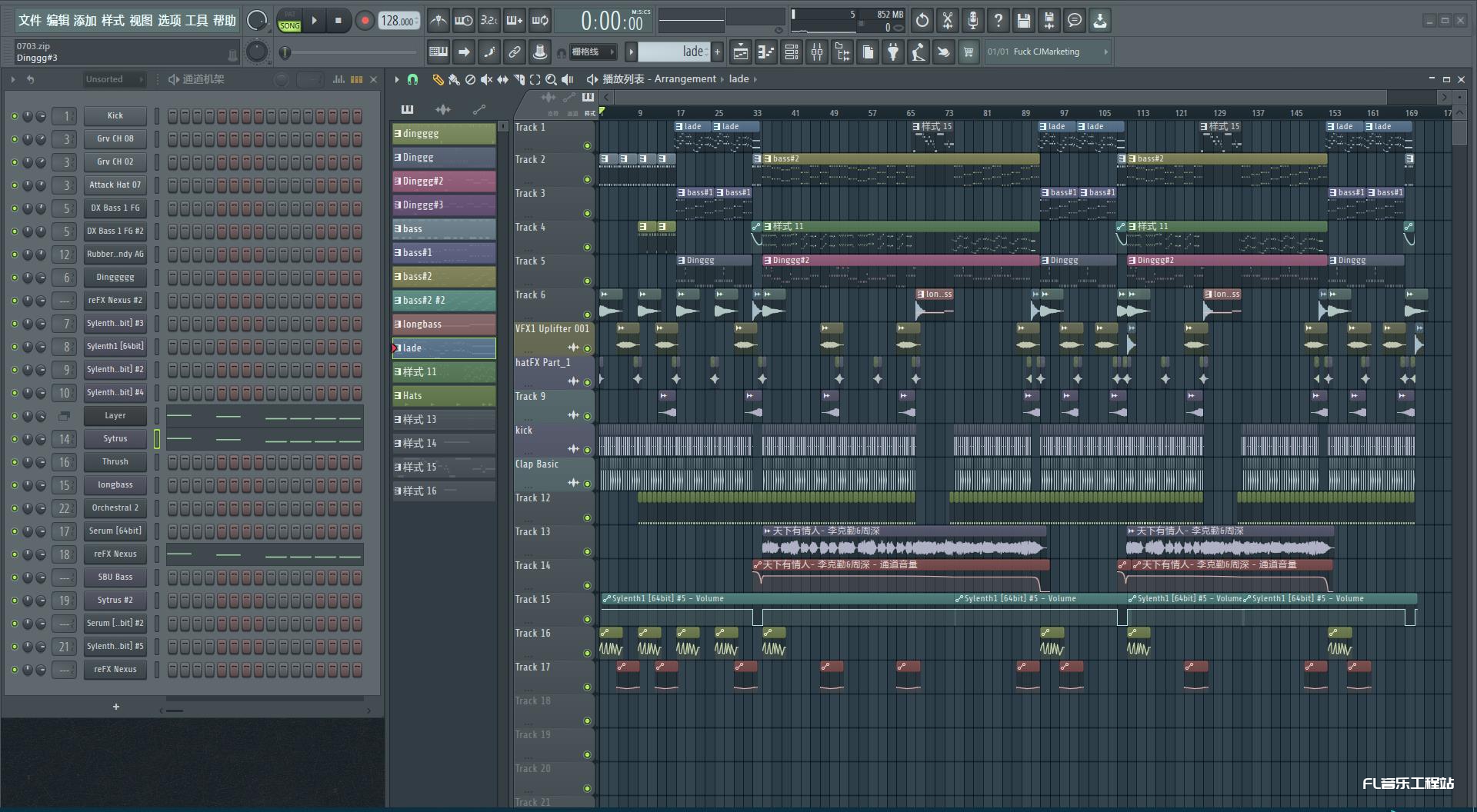This screenshot has width=1477, height=812.
Task: Open the online content shopping cart
Action: coord(969,52)
